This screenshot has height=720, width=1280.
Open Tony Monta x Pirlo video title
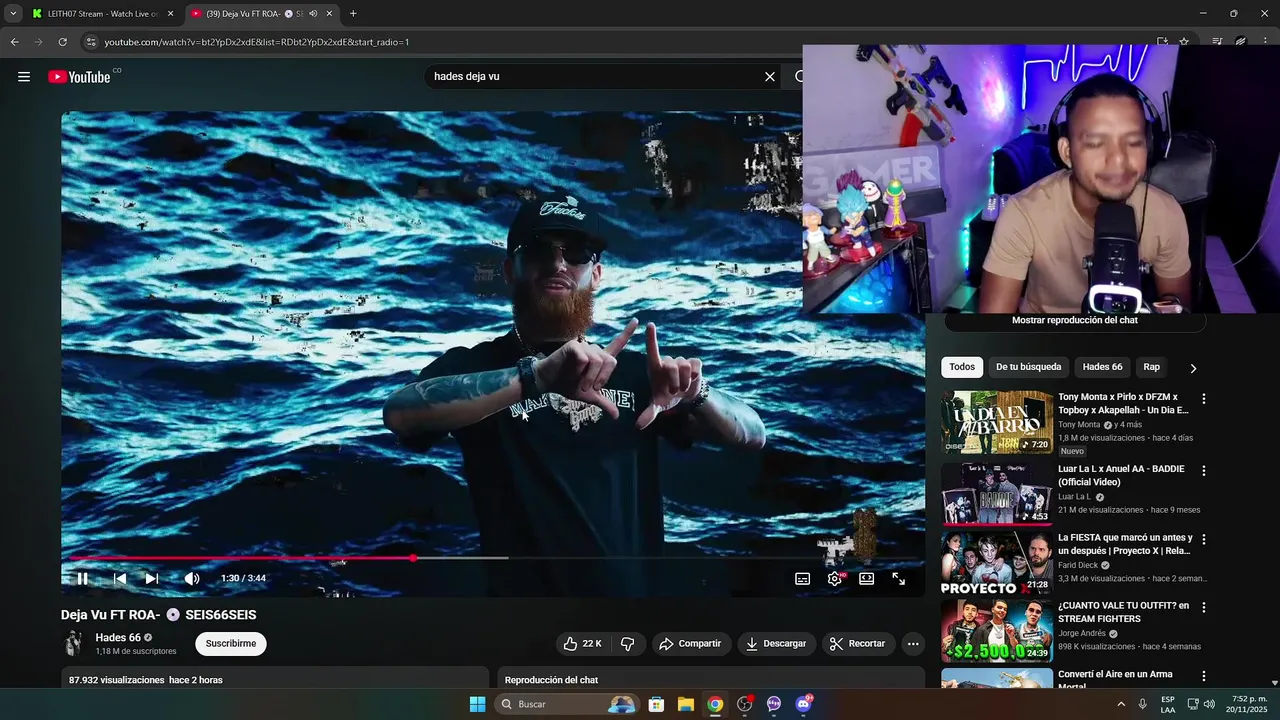1123,403
